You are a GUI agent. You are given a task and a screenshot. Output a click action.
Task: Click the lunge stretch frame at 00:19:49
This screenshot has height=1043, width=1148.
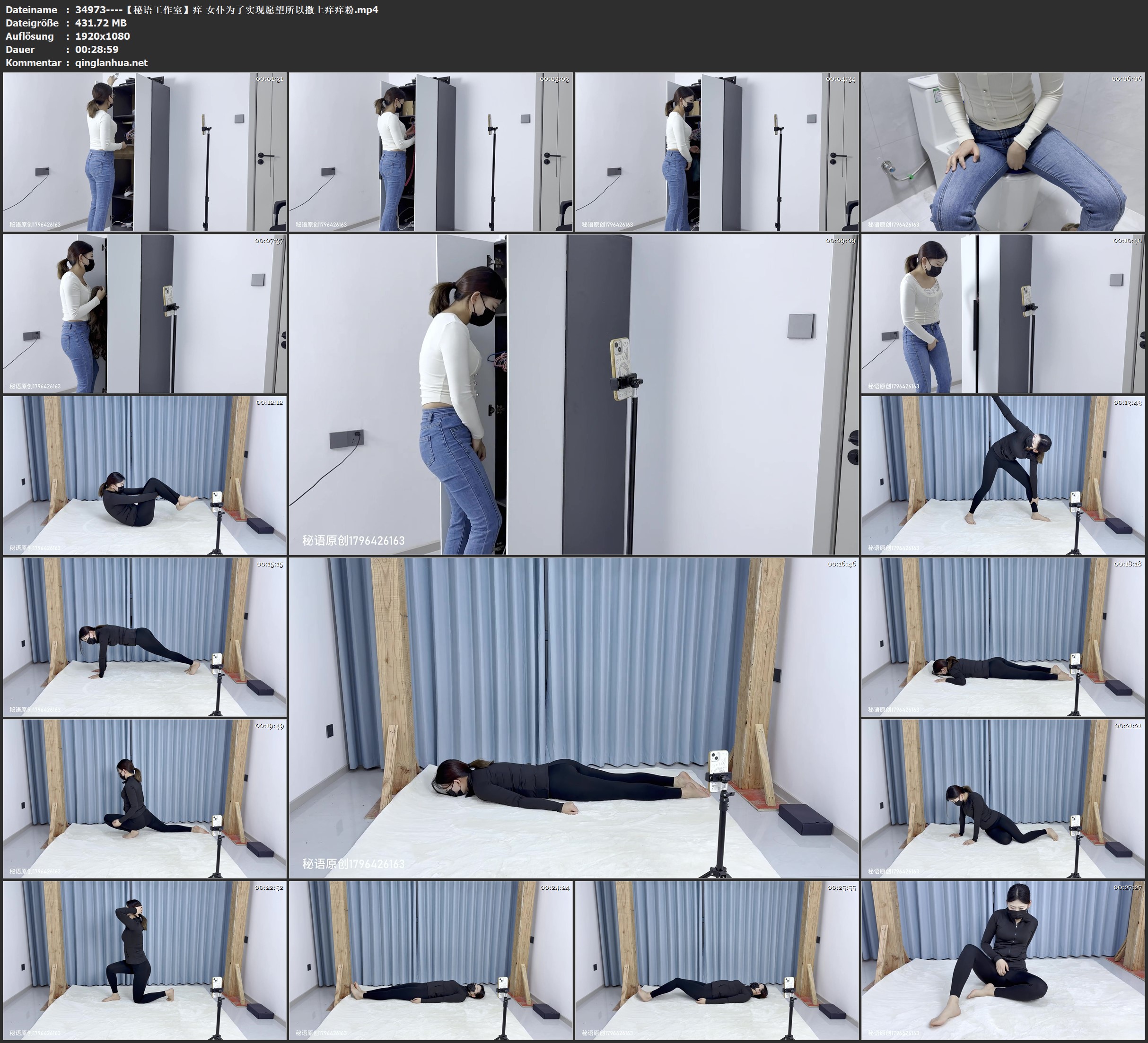point(145,798)
